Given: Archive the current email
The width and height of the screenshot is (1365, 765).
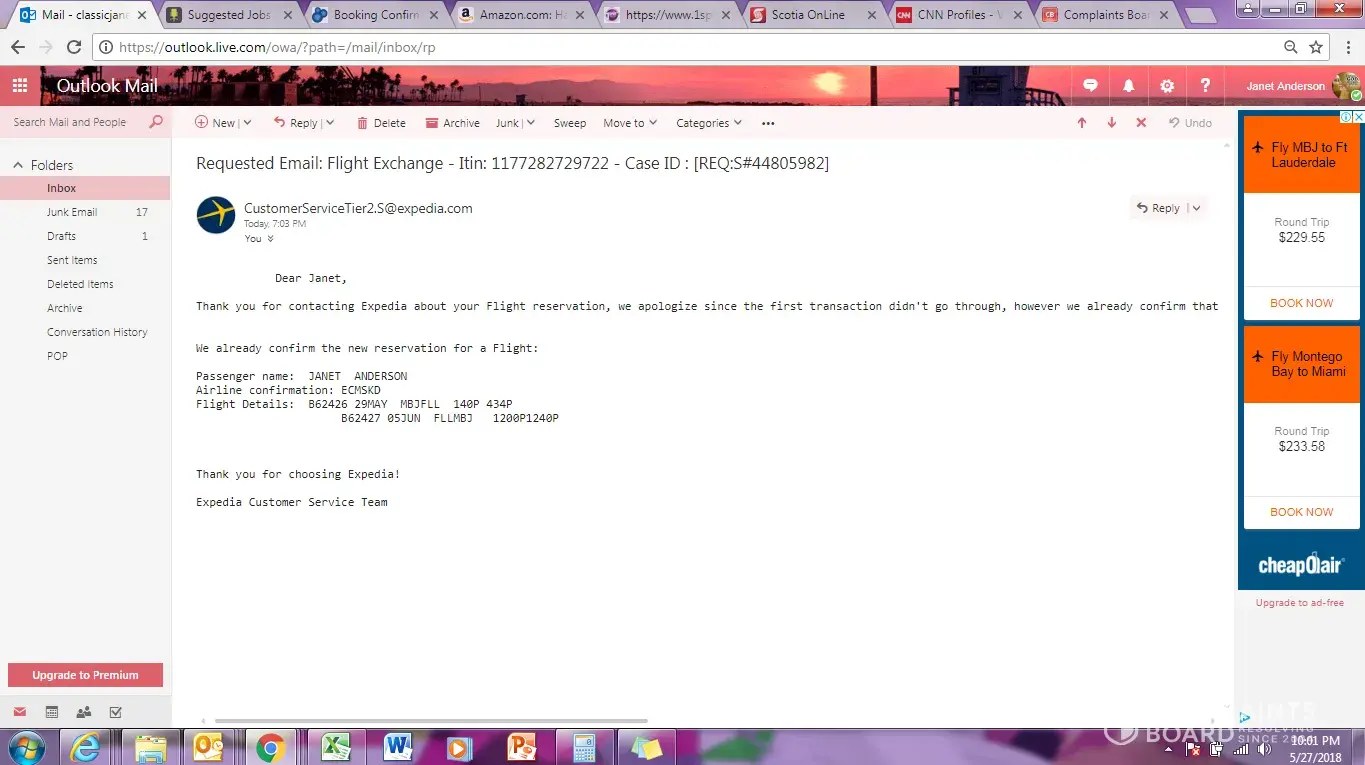Looking at the screenshot, I should click(452, 123).
